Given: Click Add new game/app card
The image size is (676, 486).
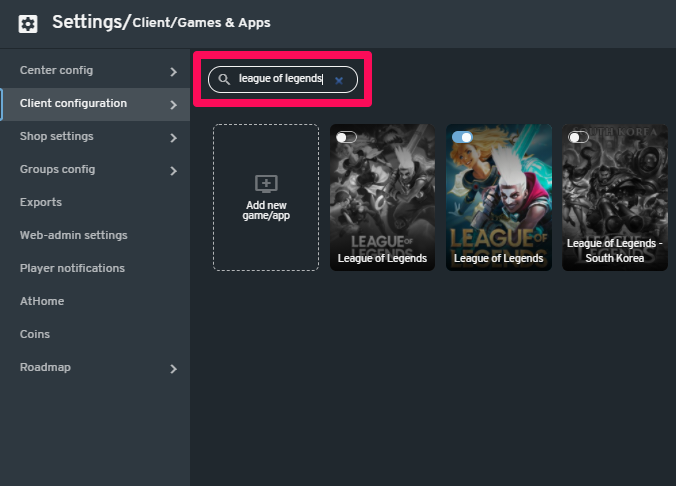Looking at the screenshot, I should point(266,198).
